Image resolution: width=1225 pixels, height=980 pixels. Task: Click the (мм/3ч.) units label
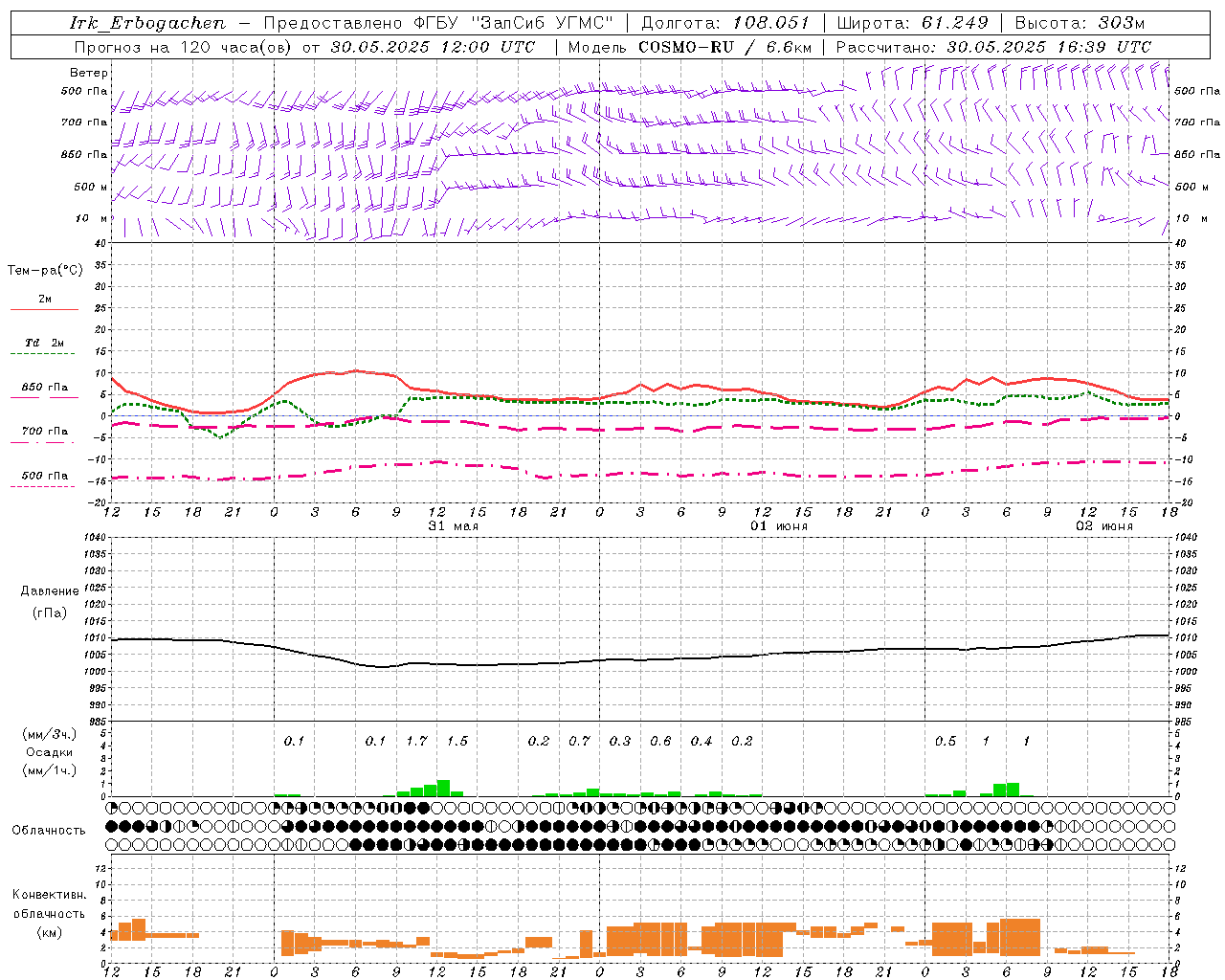tap(49, 734)
